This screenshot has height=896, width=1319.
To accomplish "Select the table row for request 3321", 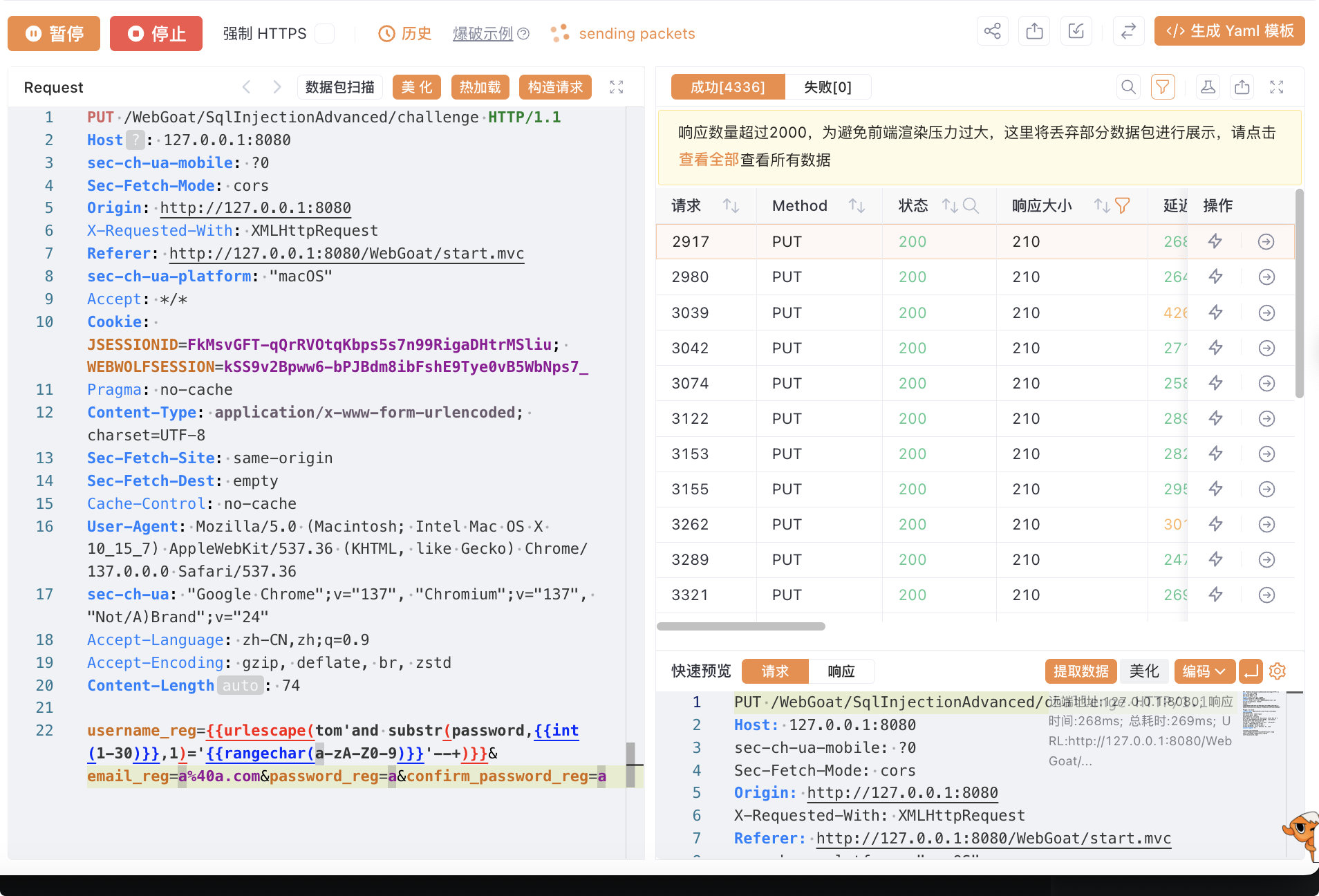I will click(x=975, y=595).
